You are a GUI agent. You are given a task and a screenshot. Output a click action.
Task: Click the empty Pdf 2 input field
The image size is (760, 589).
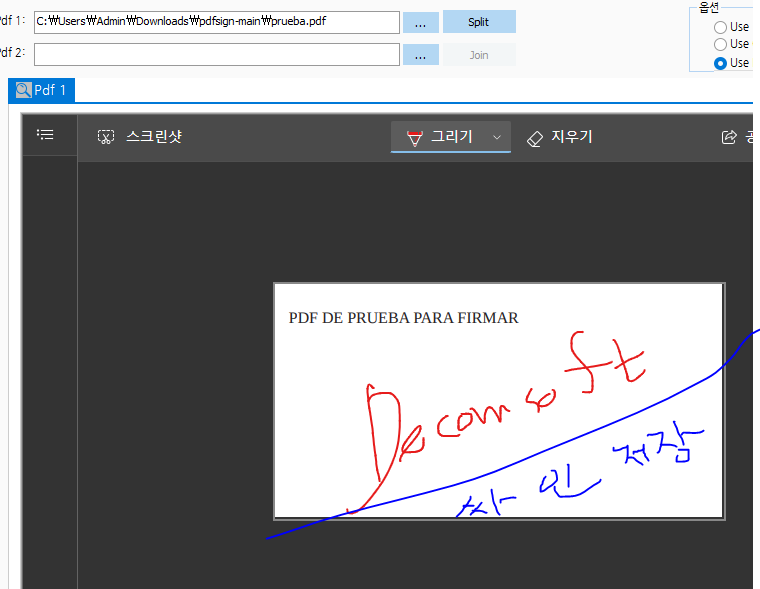click(x=217, y=54)
